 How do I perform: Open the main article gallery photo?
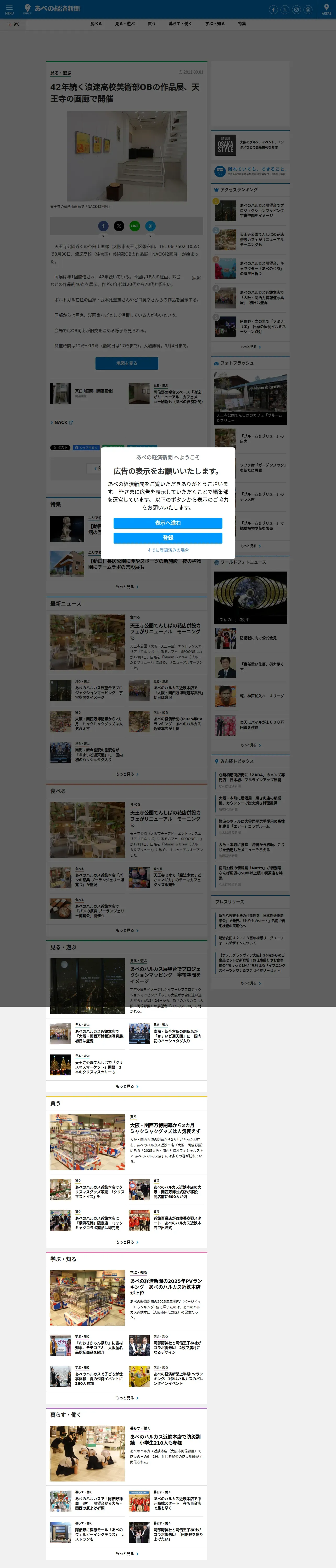tap(127, 157)
